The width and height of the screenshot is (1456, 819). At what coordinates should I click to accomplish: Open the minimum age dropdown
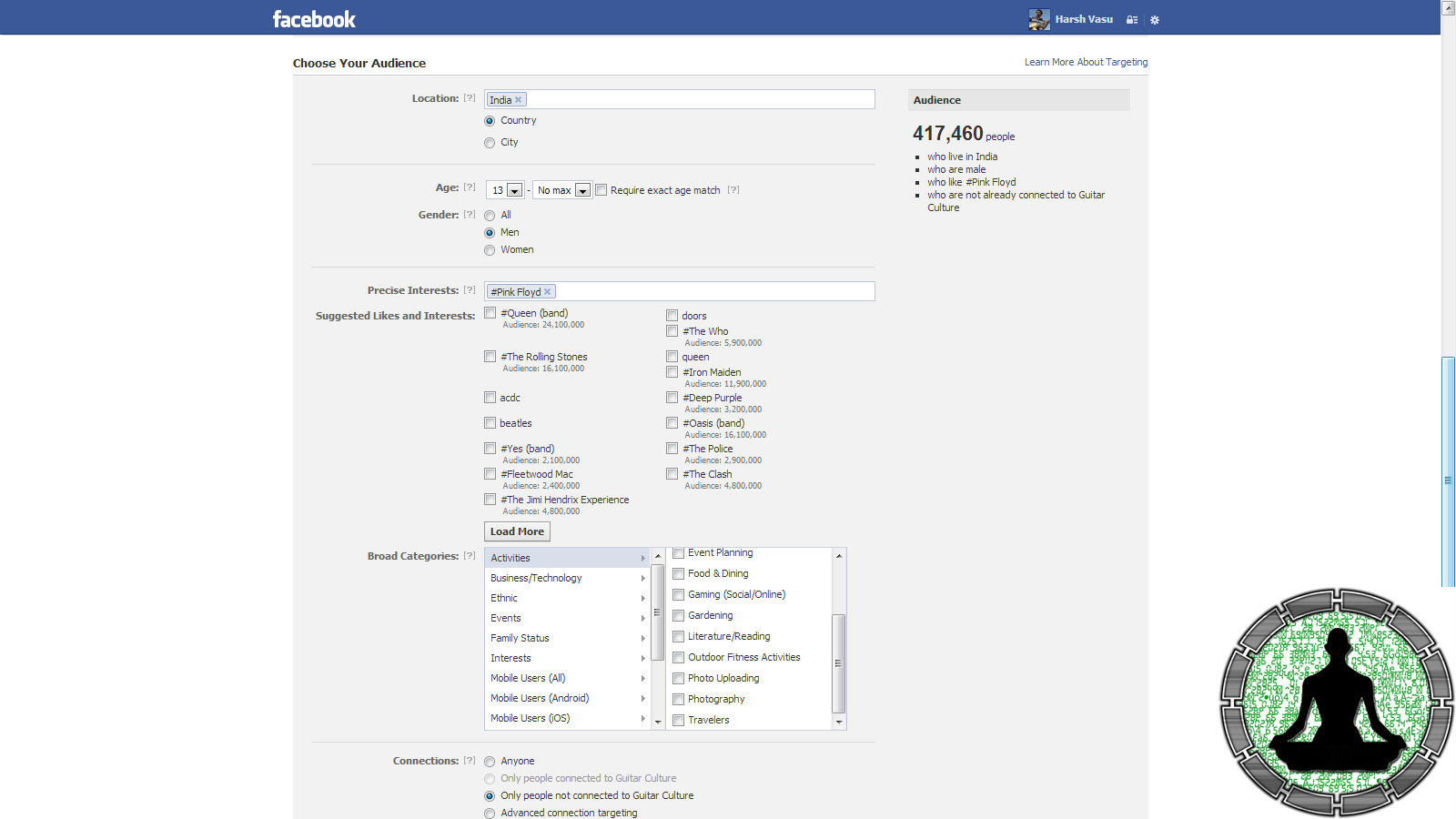tap(505, 190)
